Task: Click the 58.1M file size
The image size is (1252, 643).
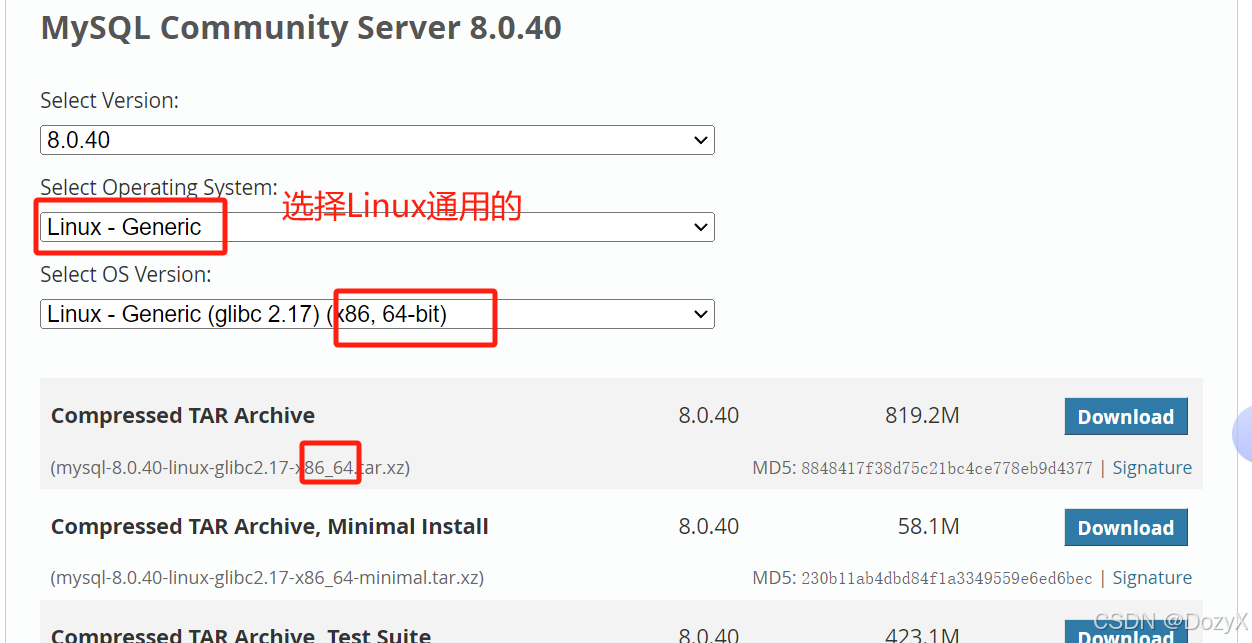Action: tap(929, 526)
